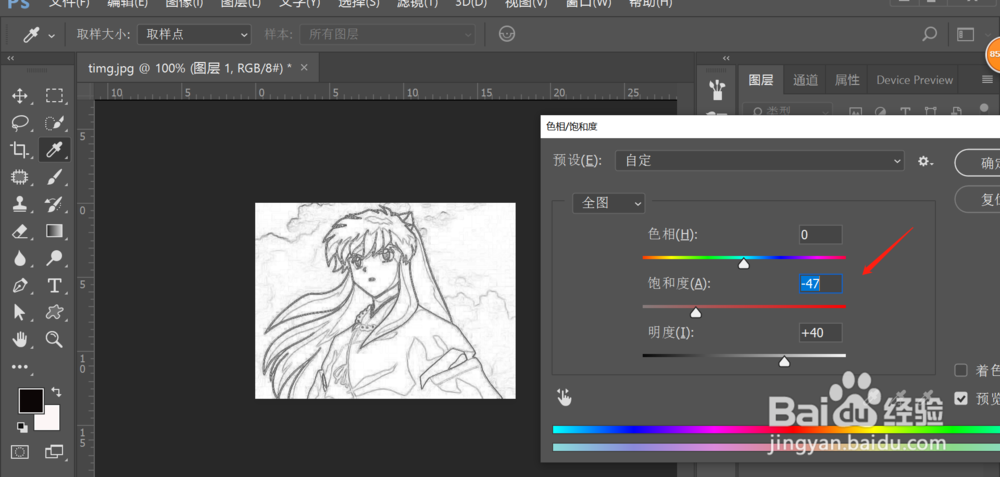Open the Layers panel menu icon
The image size is (1000, 477).
point(987,80)
